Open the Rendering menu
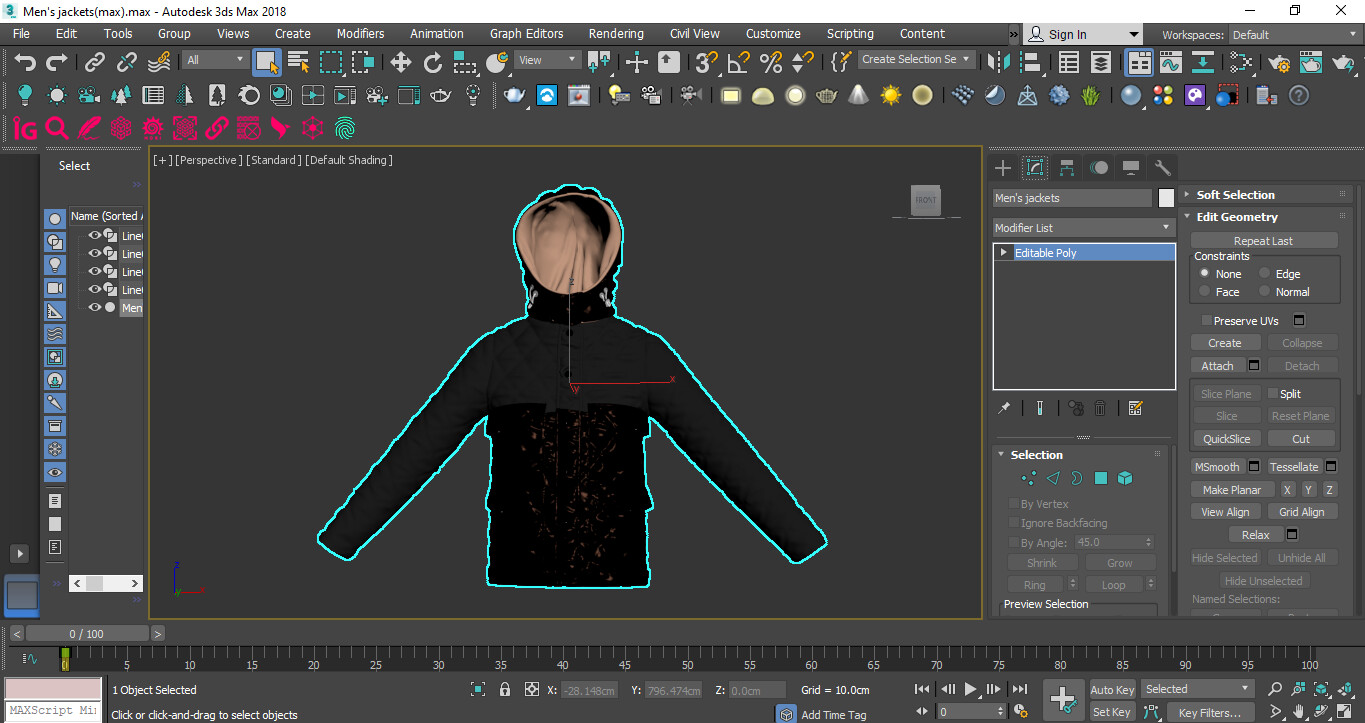 pyautogui.click(x=615, y=33)
